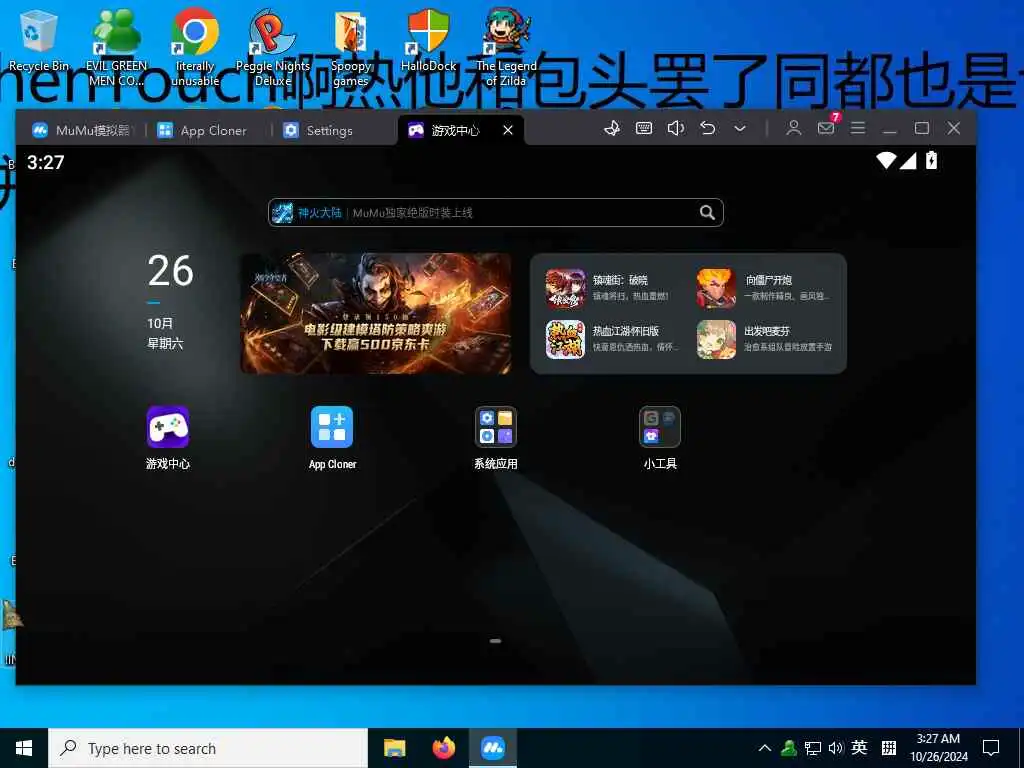
Task: Click the pin toolbar icon
Action: (612, 128)
